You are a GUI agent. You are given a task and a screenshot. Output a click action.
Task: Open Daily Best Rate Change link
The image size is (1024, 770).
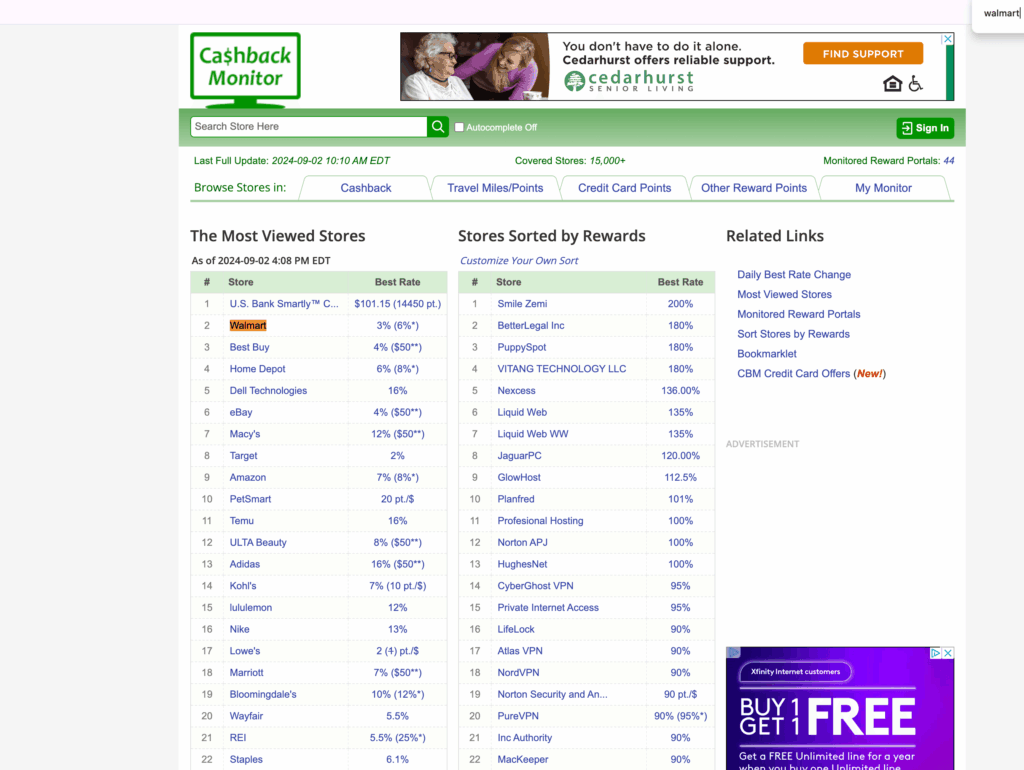[x=794, y=275]
